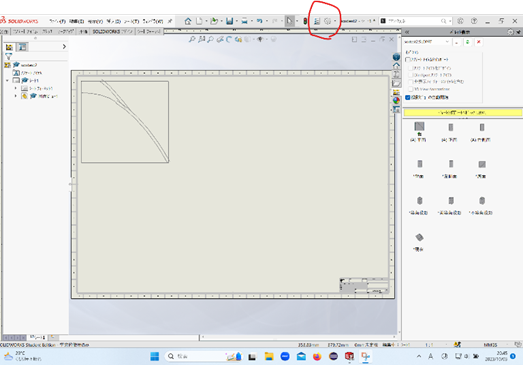
Task: Collapse task pane with double chevron
Action: pyautogui.click(x=407, y=32)
